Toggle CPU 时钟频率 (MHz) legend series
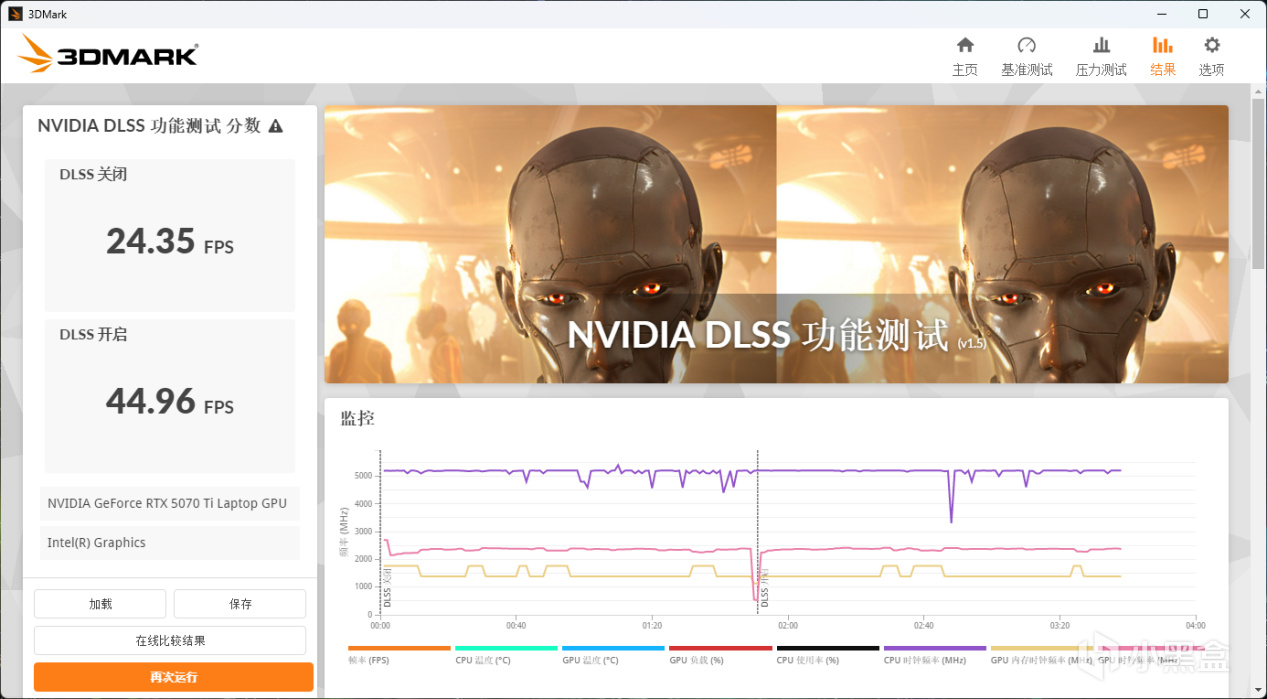Viewport: 1267px width, 699px height. 935,654
